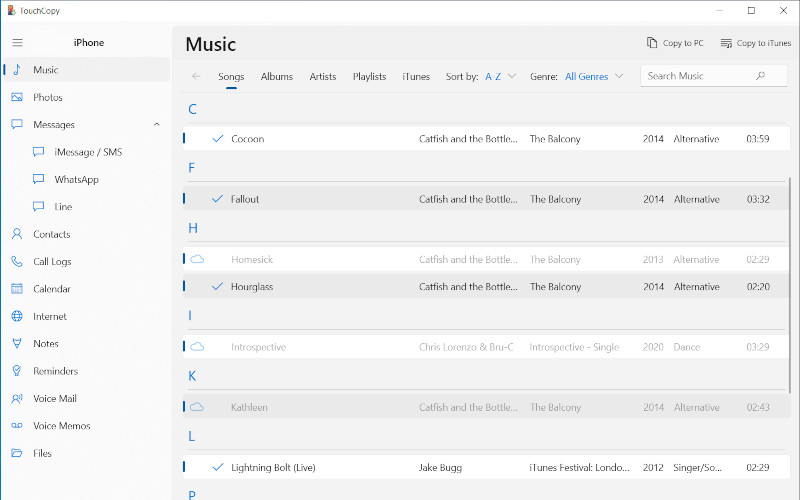Uncheck the Fallout song checkmark

coord(218,198)
